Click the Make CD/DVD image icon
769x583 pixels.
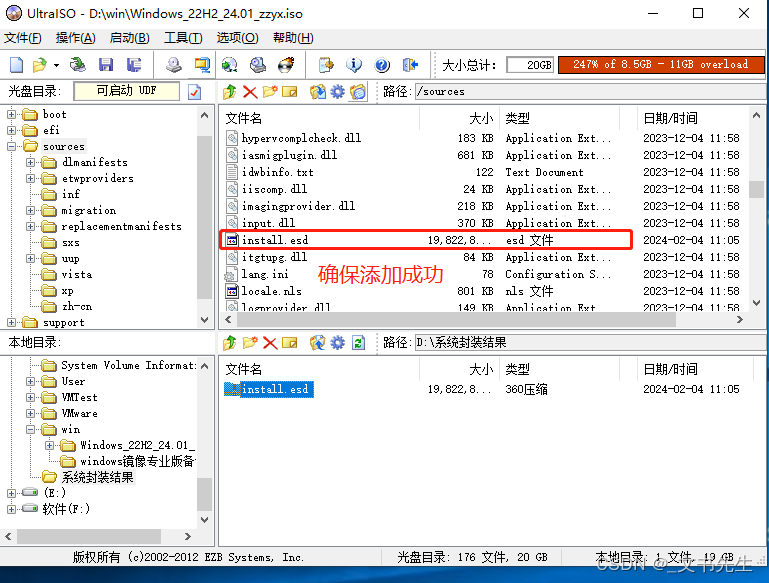pos(173,65)
